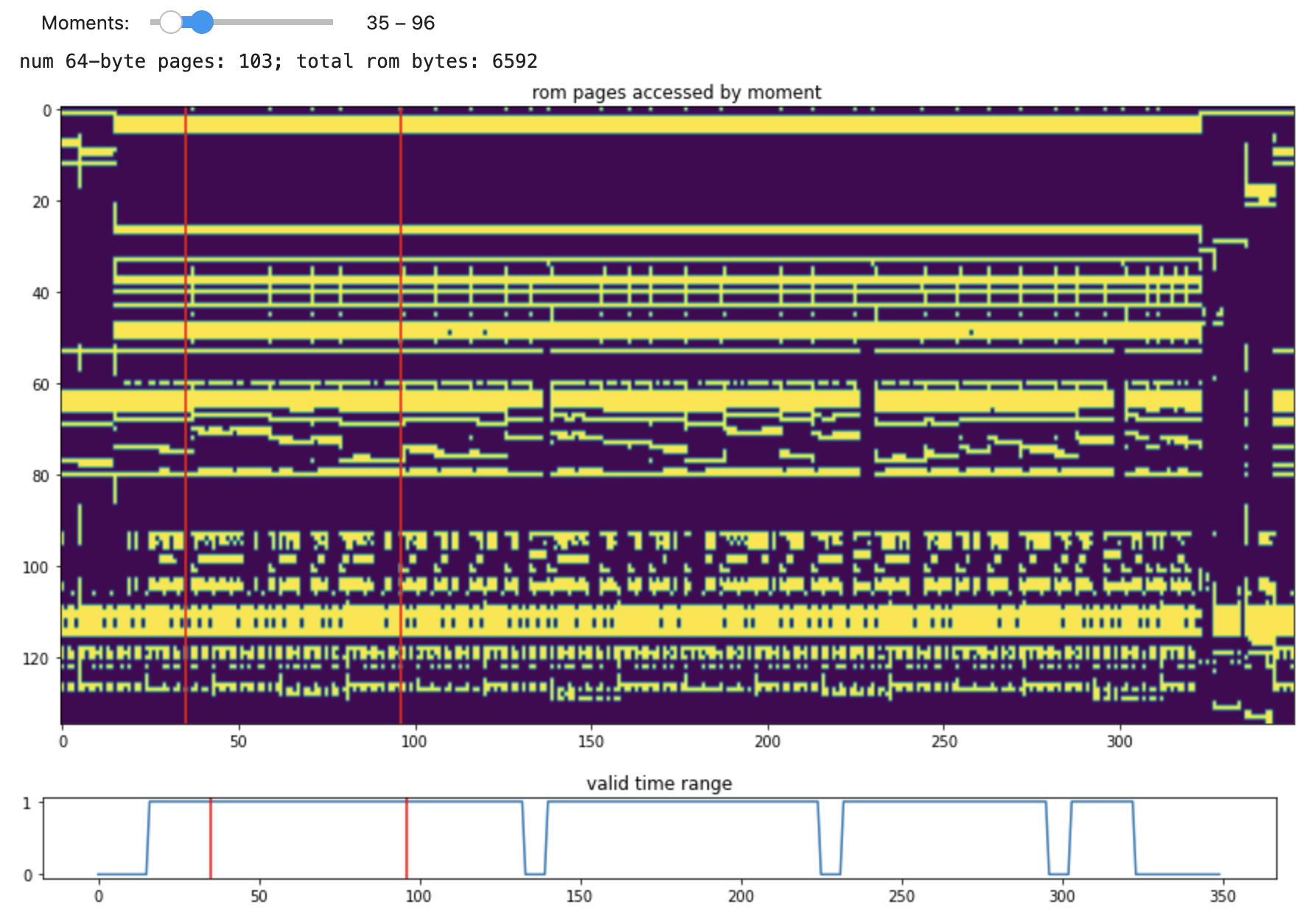Click the blue right handle of Moments slider
Viewport: 1310px width, 924px height.
[200, 23]
